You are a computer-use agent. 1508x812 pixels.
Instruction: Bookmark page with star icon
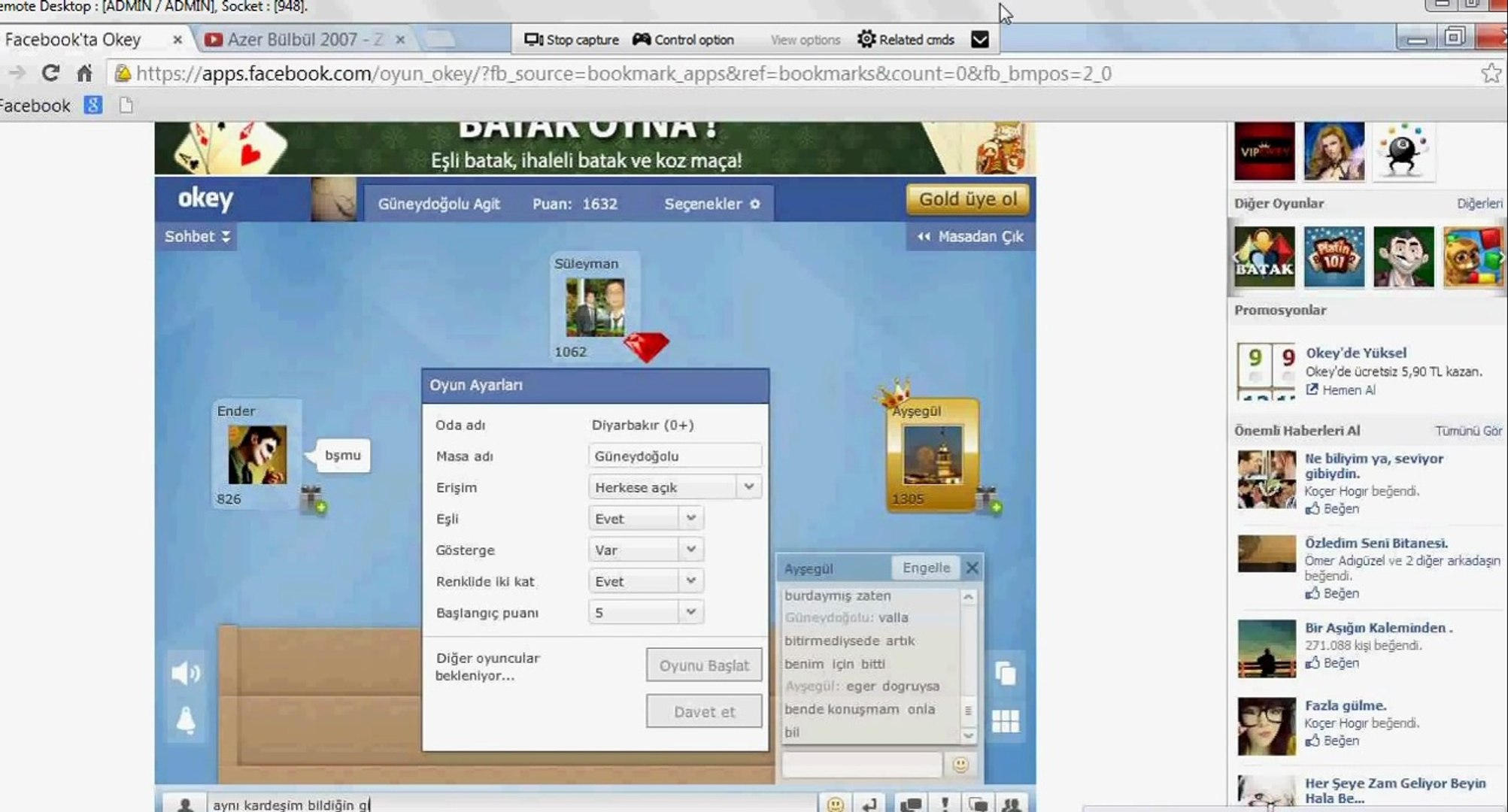point(1491,73)
